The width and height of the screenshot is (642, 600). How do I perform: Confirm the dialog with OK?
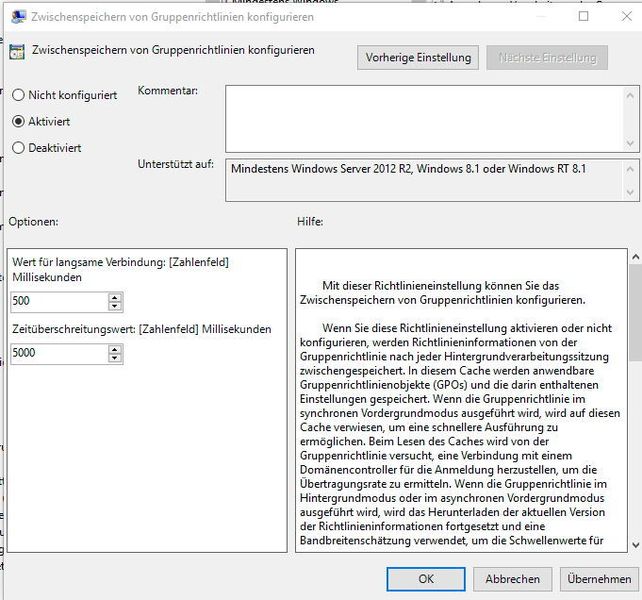pos(426,579)
